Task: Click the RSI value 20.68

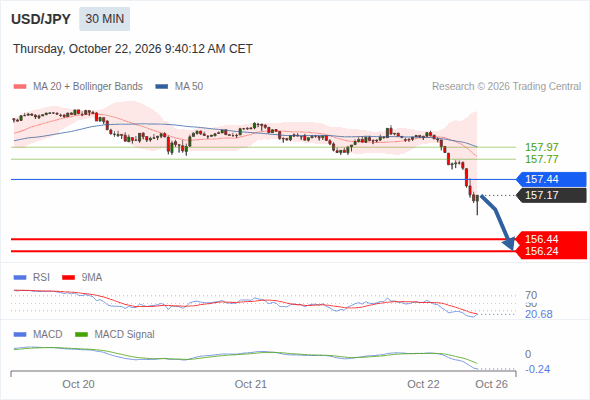Action: click(x=539, y=314)
